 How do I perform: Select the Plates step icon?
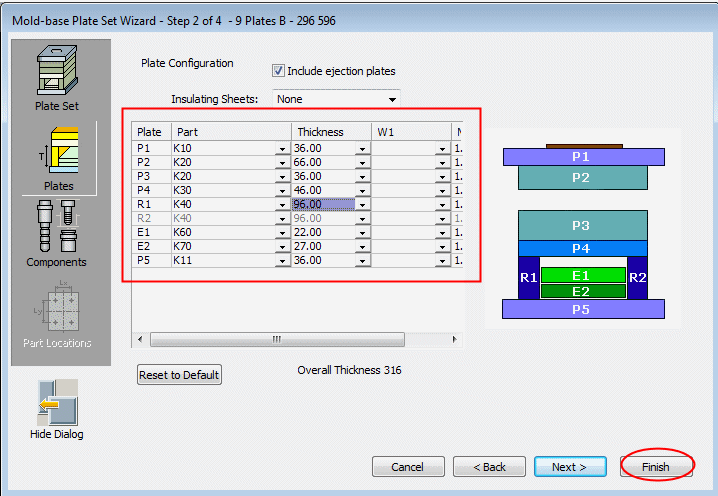pos(58,156)
